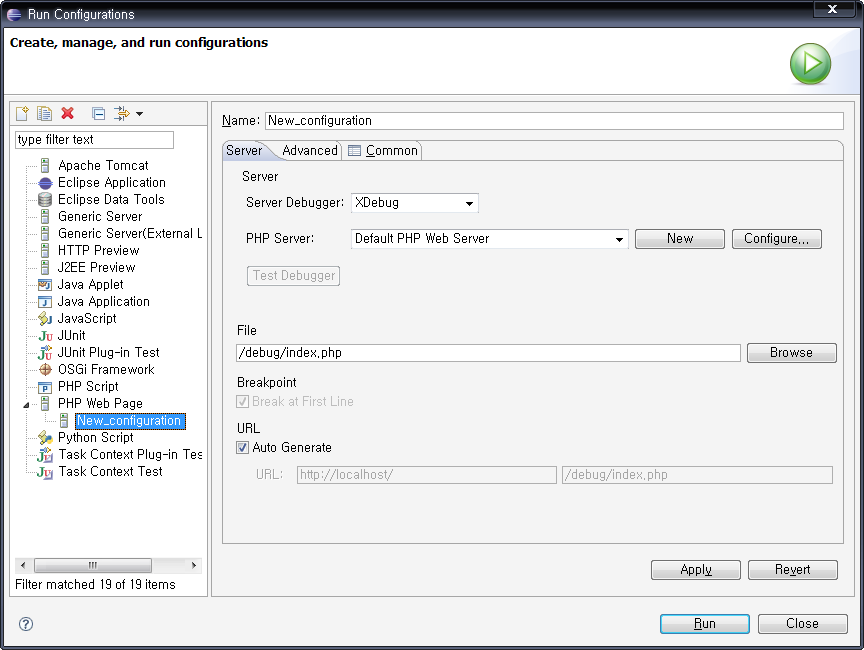This screenshot has width=864, height=650.
Task: Open the help question mark icon
Action: pyautogui.click(x=26, y=624)
